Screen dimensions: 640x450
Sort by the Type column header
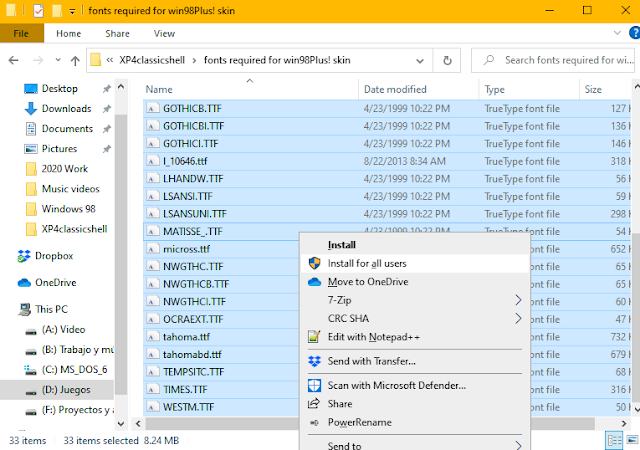(x=494, y=89)
